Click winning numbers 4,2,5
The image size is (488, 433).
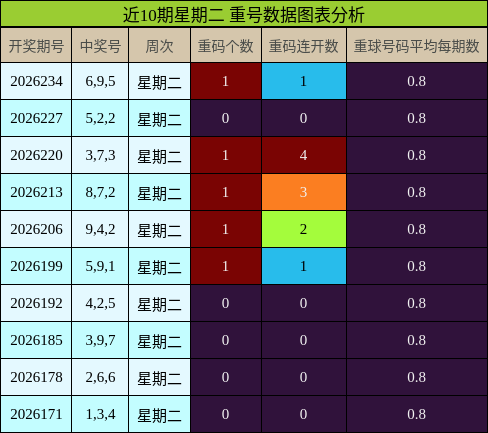tap(100, 303)
